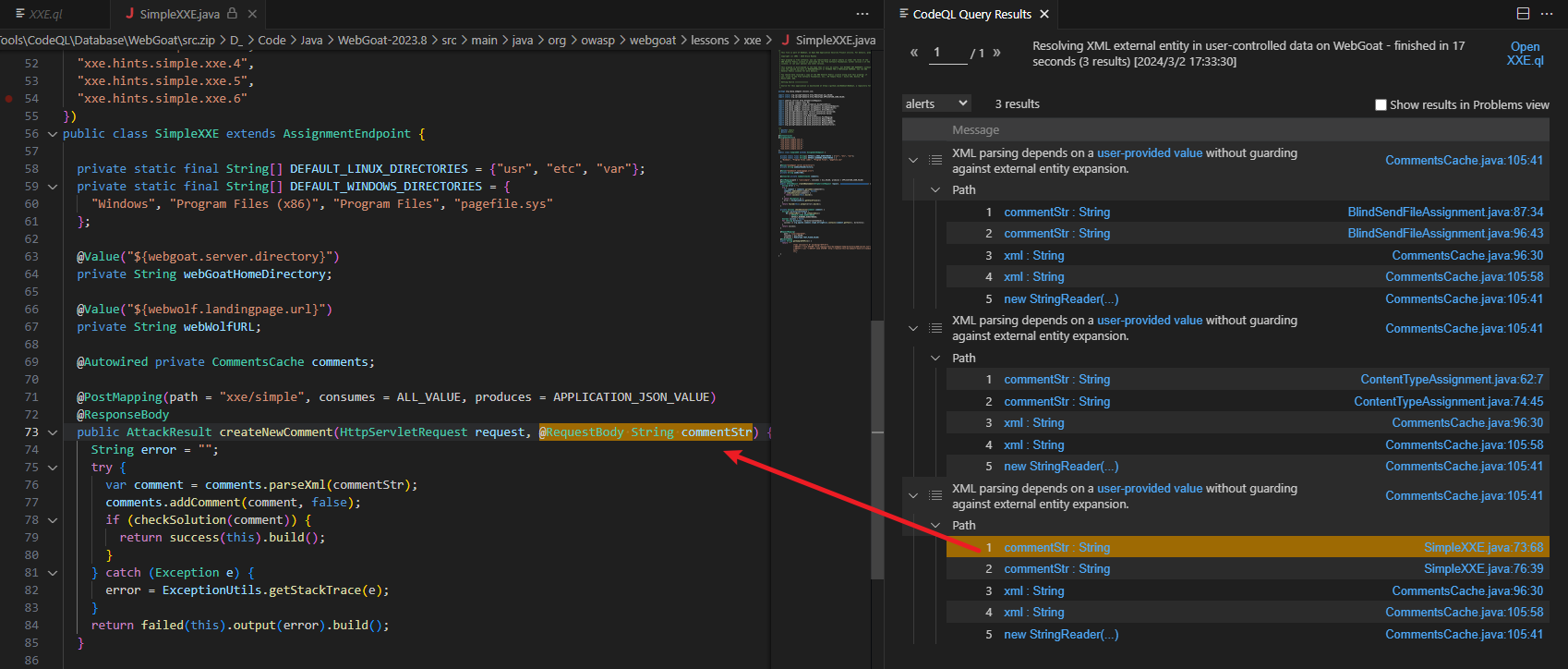
Task: Select breadcrumb item 'webgoat'
Action: click(x=653, y=40)
